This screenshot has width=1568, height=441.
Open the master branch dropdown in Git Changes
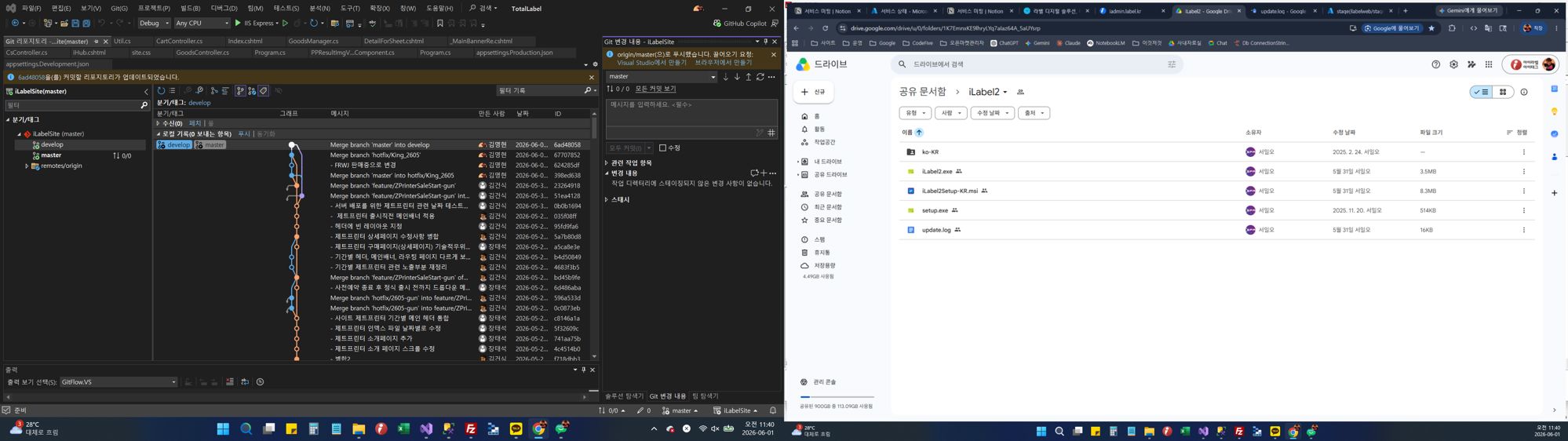coord(662,77)
